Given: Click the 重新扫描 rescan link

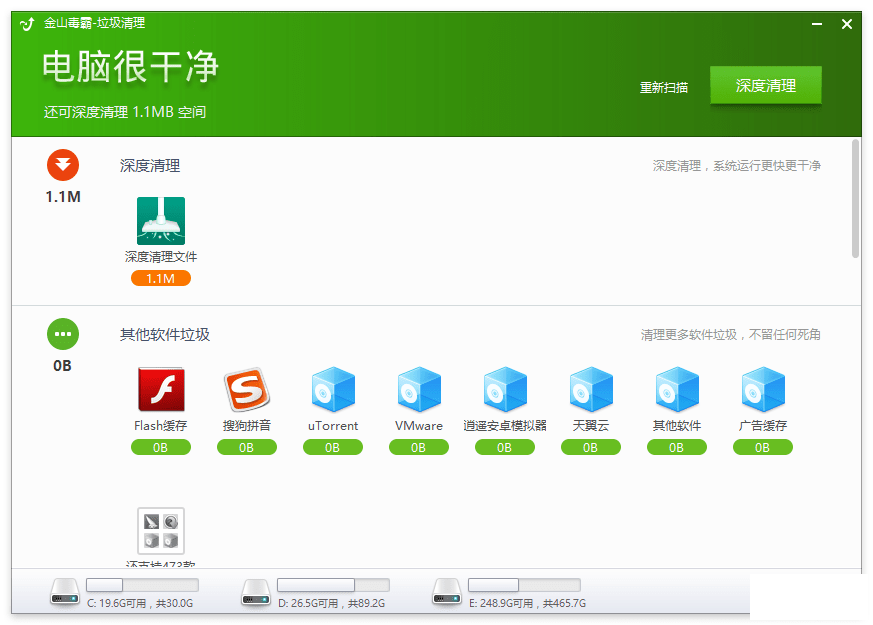Looking at the screenshot, I should 664,87.
